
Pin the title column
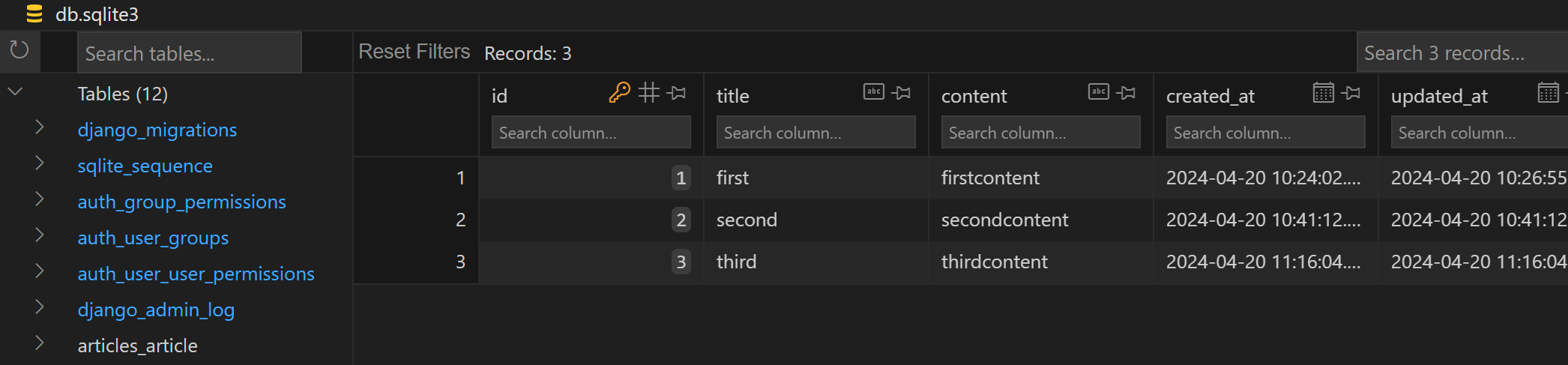pyautogui.click(x=902, y=93)
